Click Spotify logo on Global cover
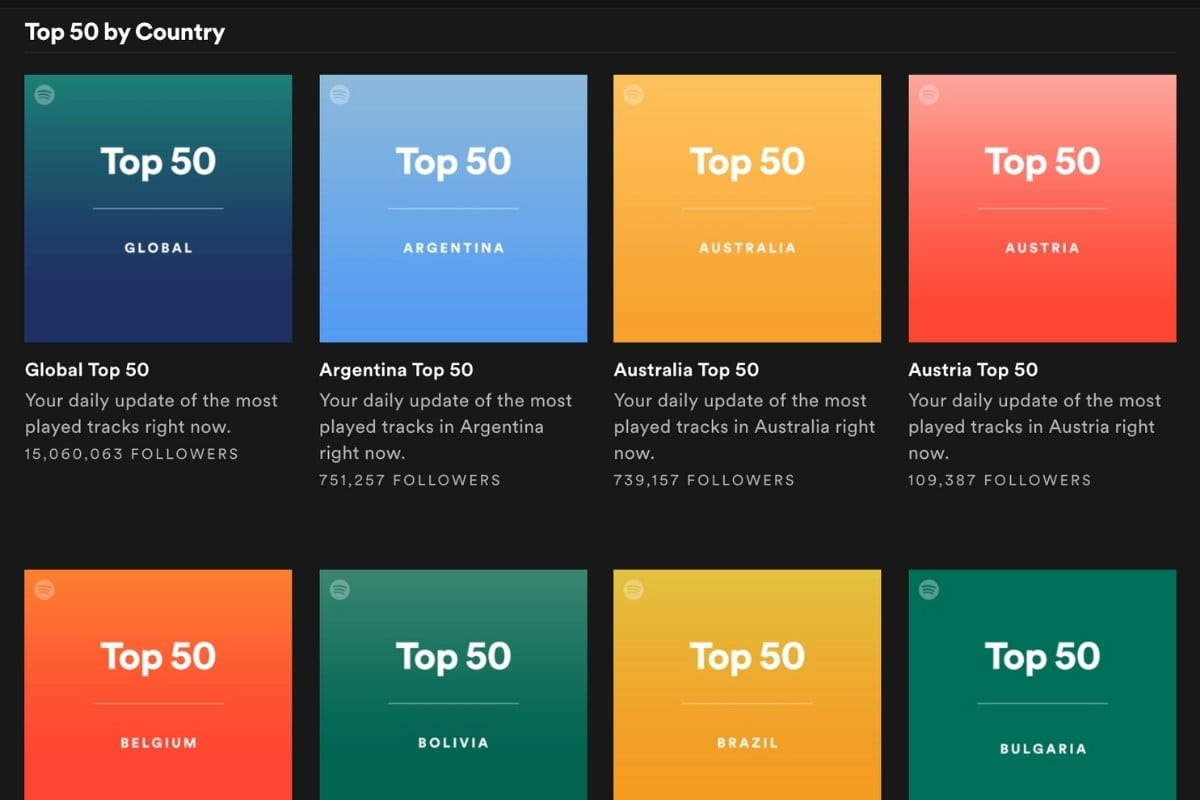 click(x=45, y=95)
